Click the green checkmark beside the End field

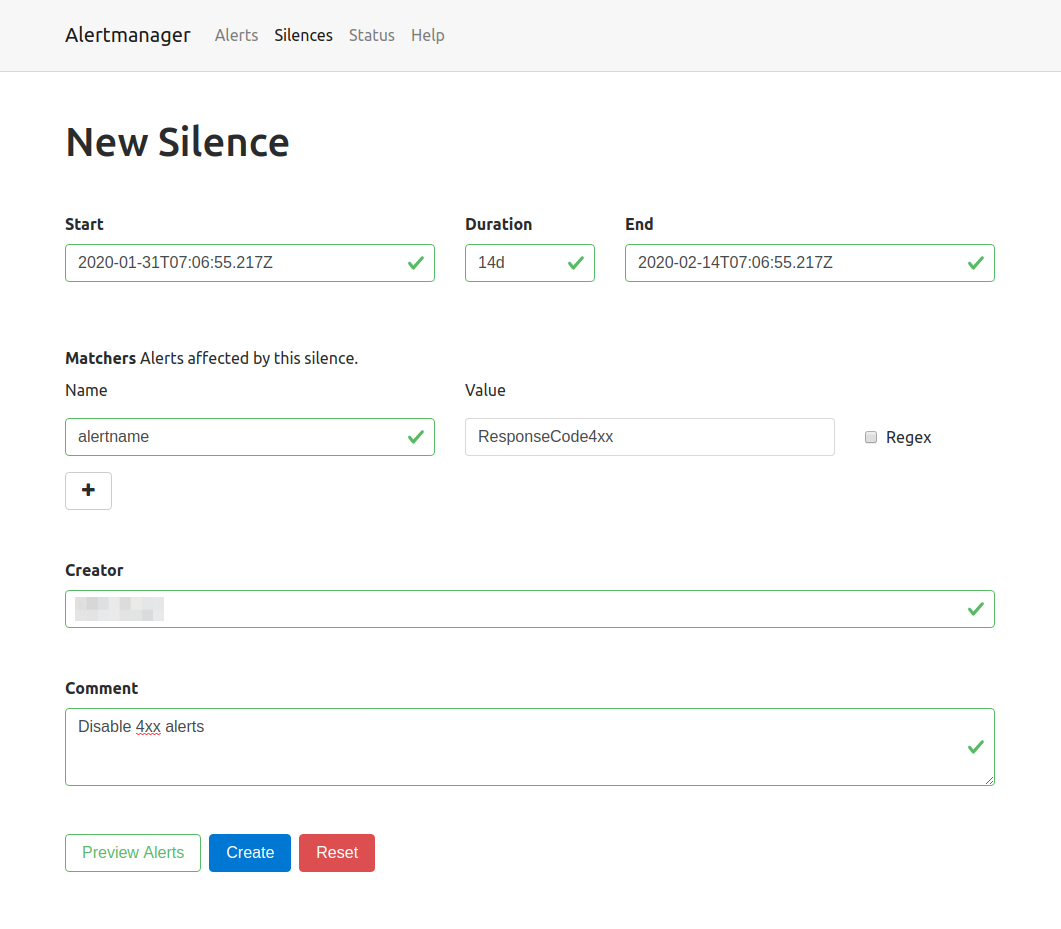pyautogui.click(x=975, y=263)
